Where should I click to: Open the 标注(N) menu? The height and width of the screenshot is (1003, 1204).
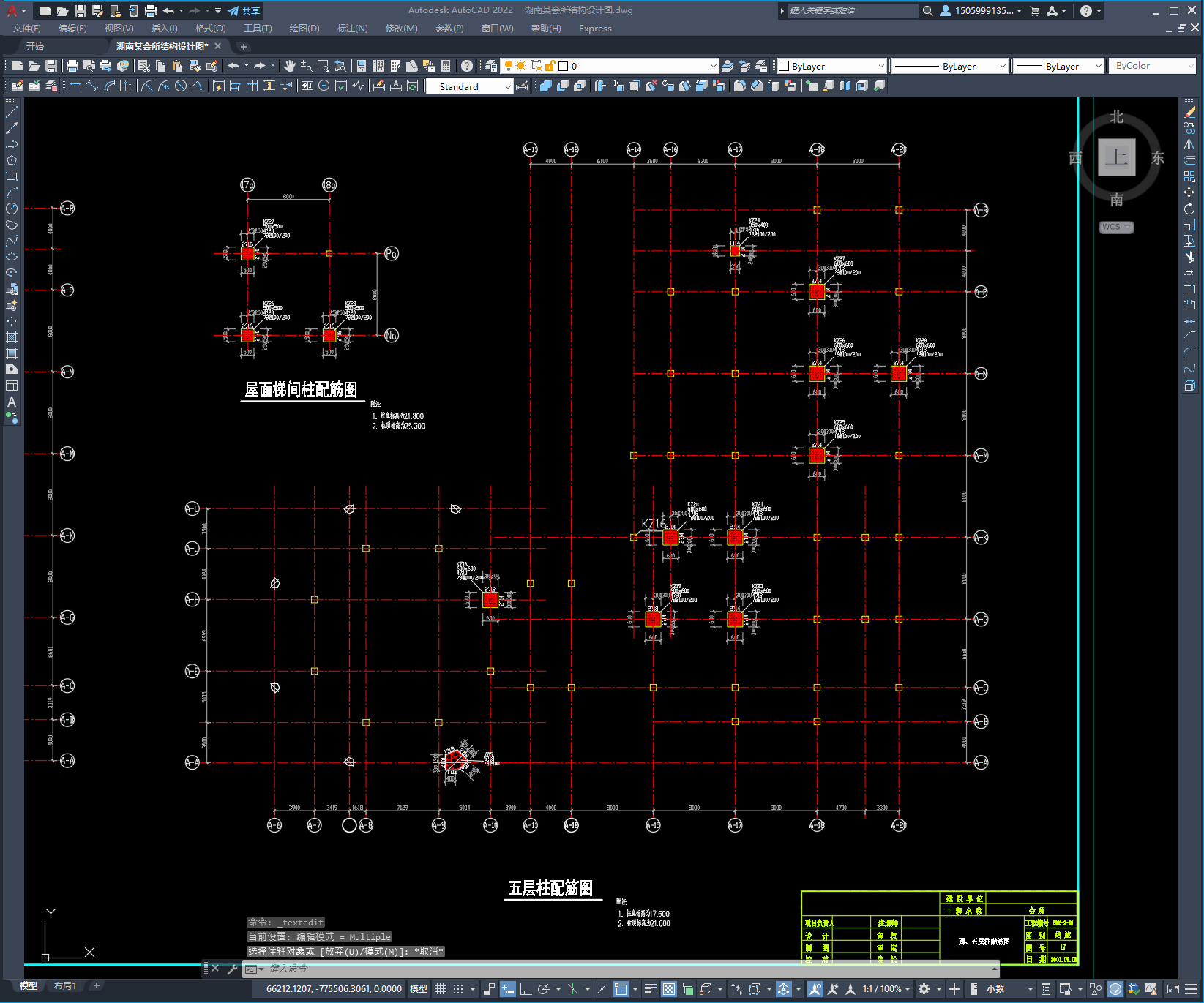352,29
